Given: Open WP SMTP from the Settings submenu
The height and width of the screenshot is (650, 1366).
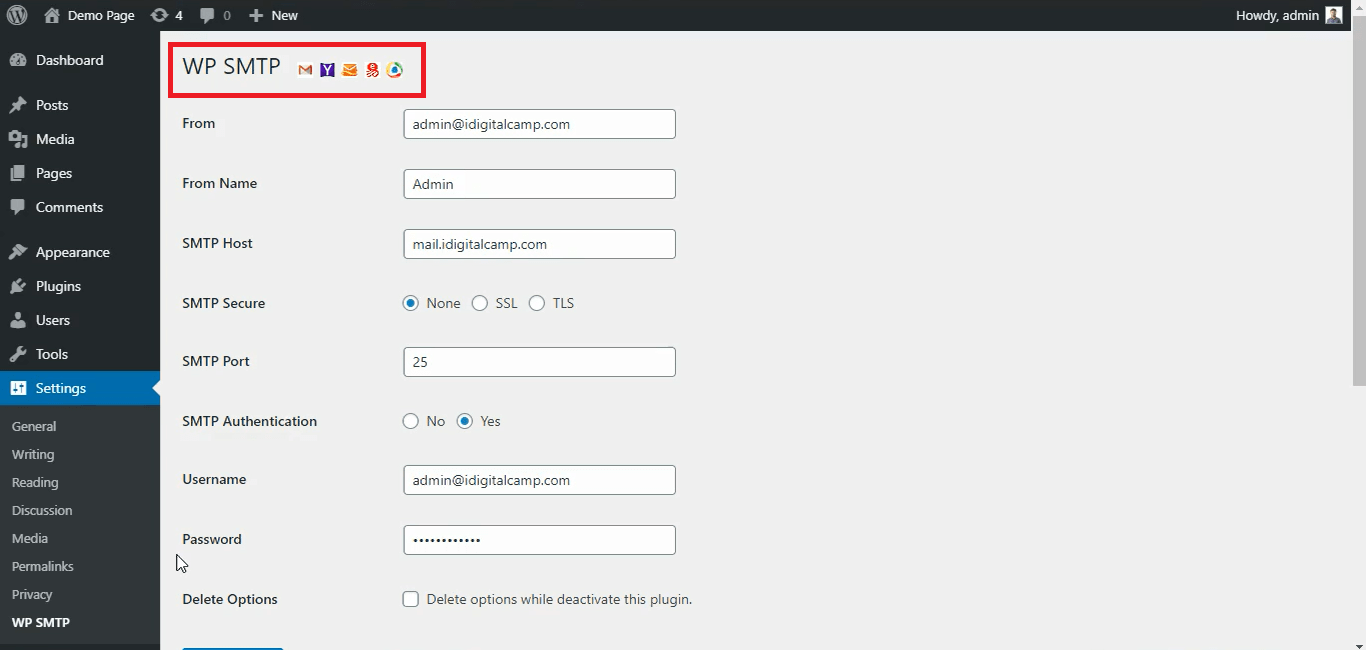Looking at the screenshot, I should pyautogui.click(x=40, y=622).
